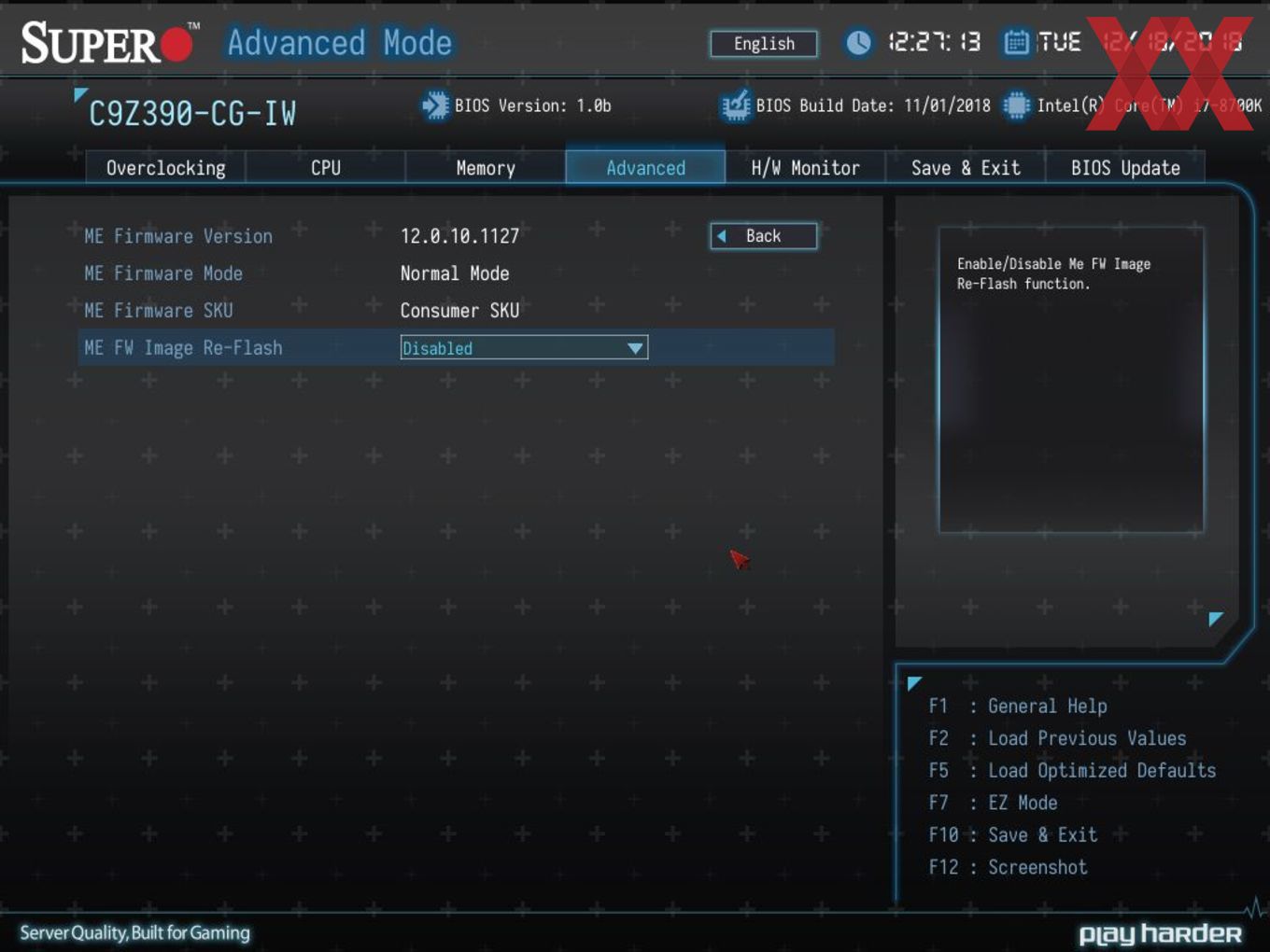Click the ME Firmware SKU label
Screen dimensions: 1270x952
click(x=159, y=311)
